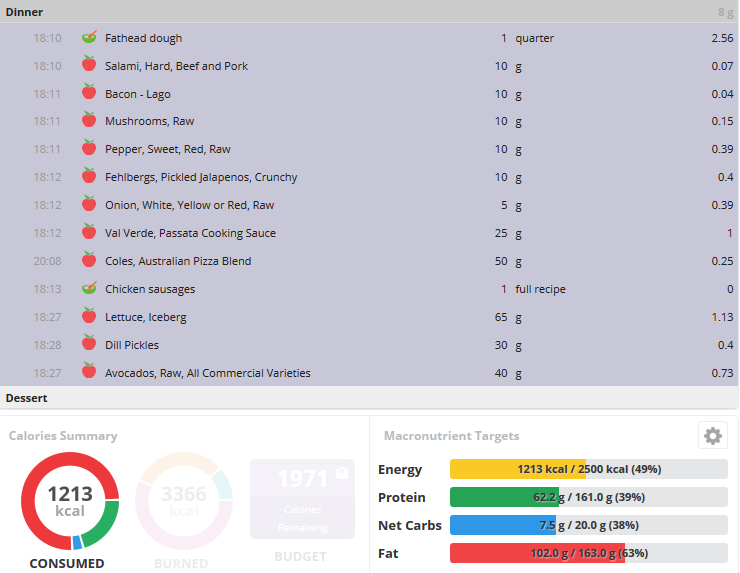Click the 25 g amount for Val Verde Passata
The height and width of the screenshot is (573, 740).
click(508, 233)
